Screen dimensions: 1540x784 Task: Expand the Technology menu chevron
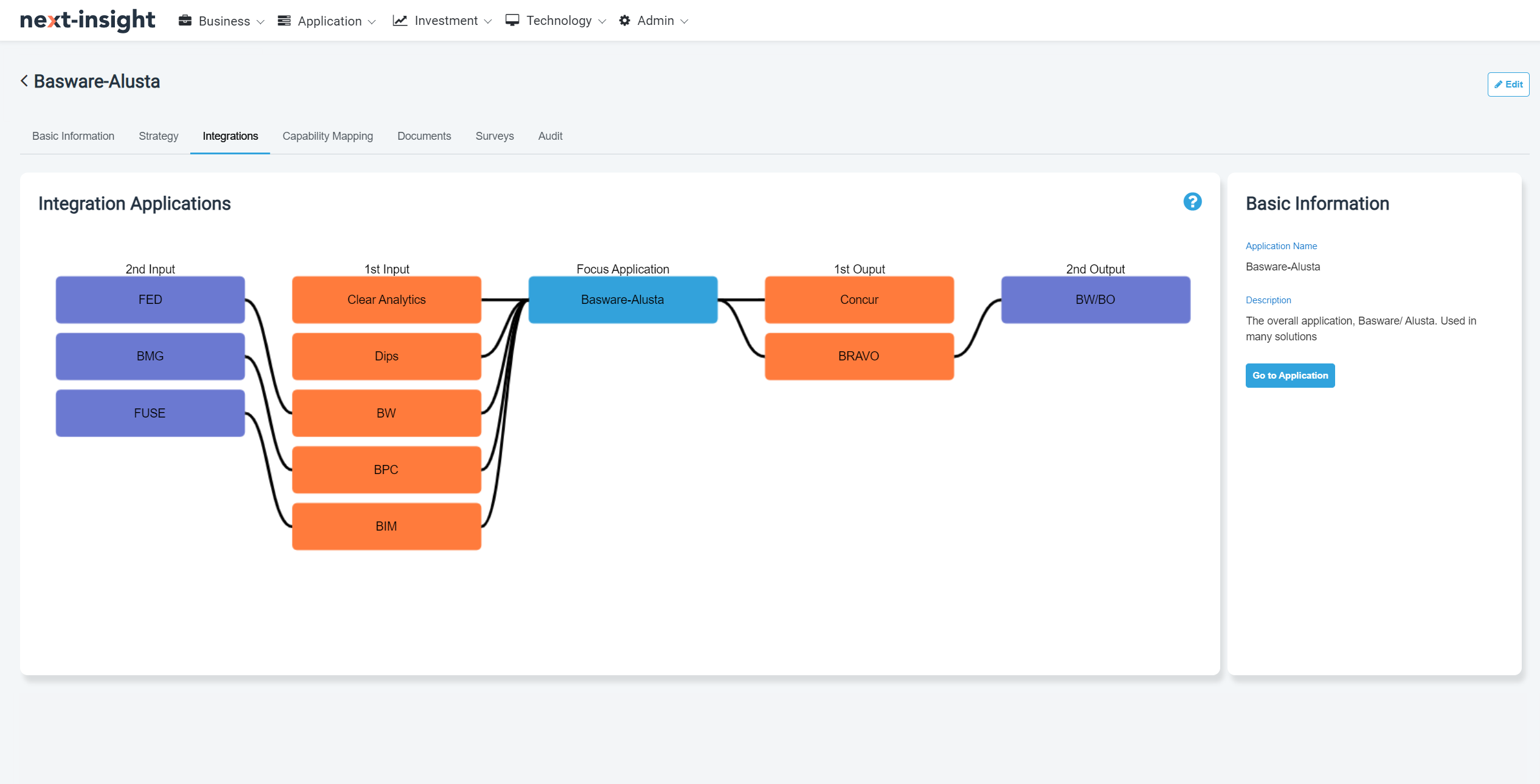point(602,21)
